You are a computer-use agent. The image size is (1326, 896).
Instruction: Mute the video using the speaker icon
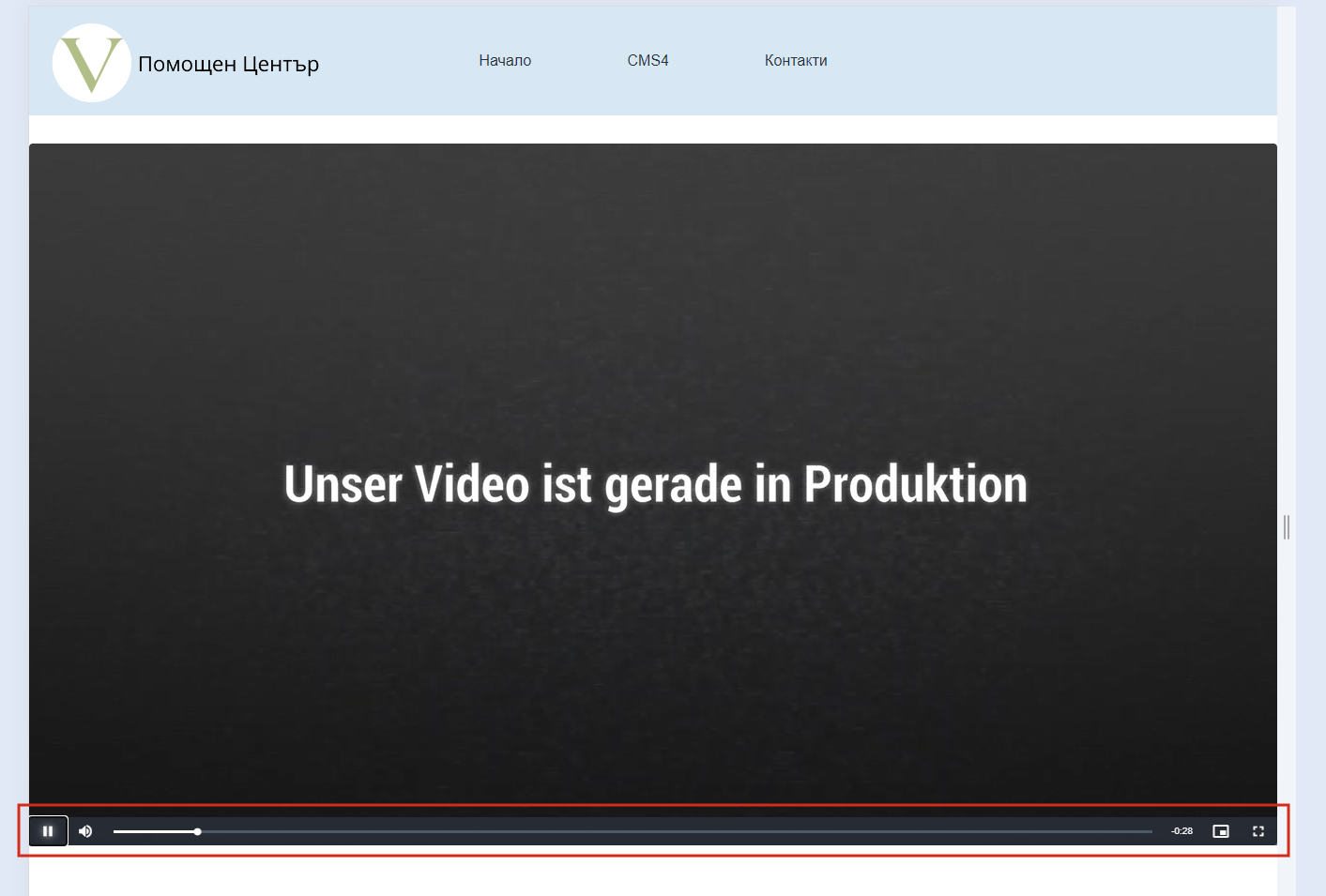tap(85, 831)
